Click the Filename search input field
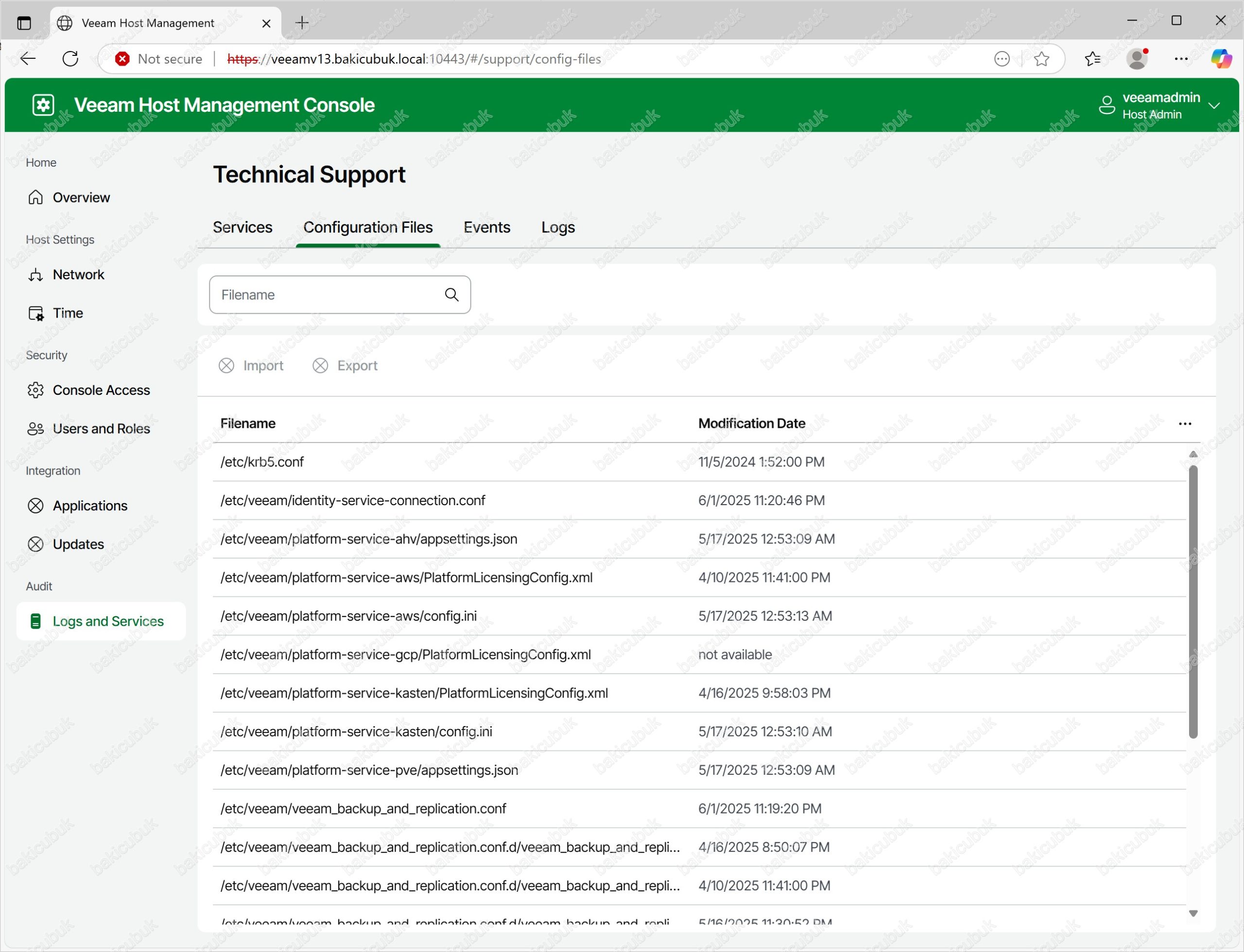Image resolution: width=1244 pixels, height=952 pixels. [x=340, y=295]
